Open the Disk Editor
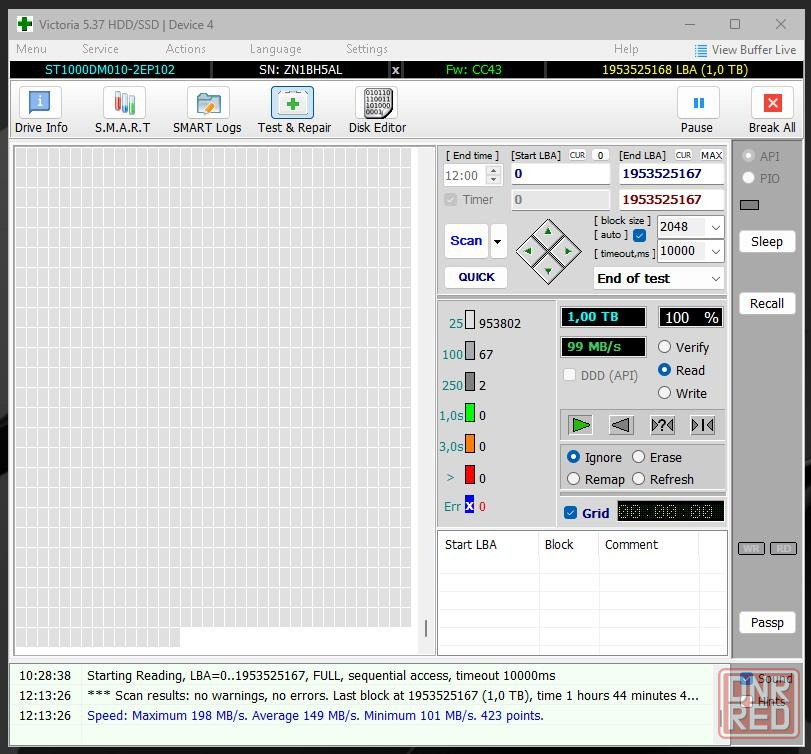The width and height of the screenshot is (811, 754). tap(377, 109)
